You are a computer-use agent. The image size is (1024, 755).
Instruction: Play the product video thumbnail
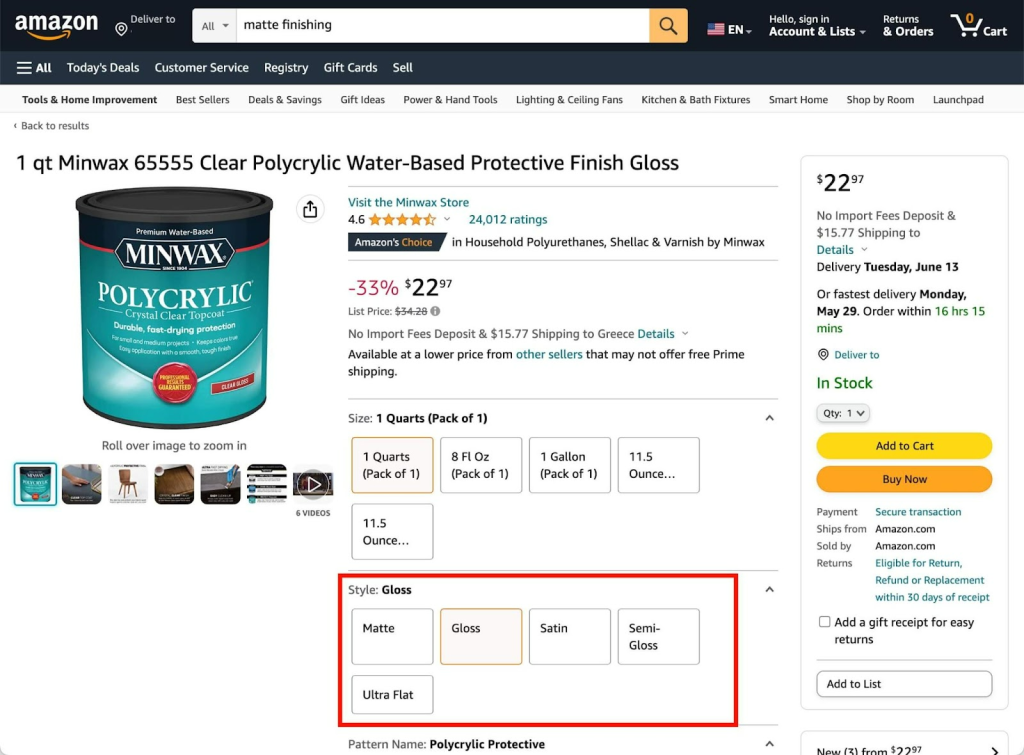pyautogui.click(x=313, y=484)
